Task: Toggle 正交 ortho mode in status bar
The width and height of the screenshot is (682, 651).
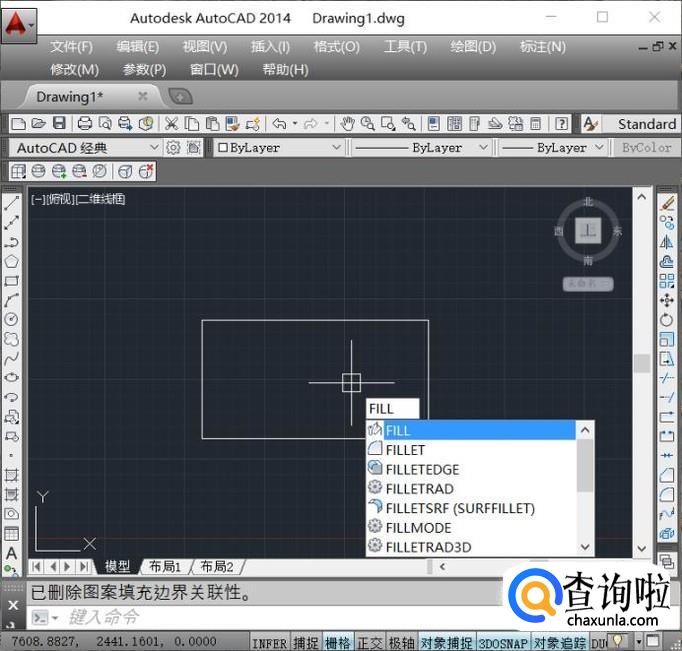Action: tap(370, 642)
